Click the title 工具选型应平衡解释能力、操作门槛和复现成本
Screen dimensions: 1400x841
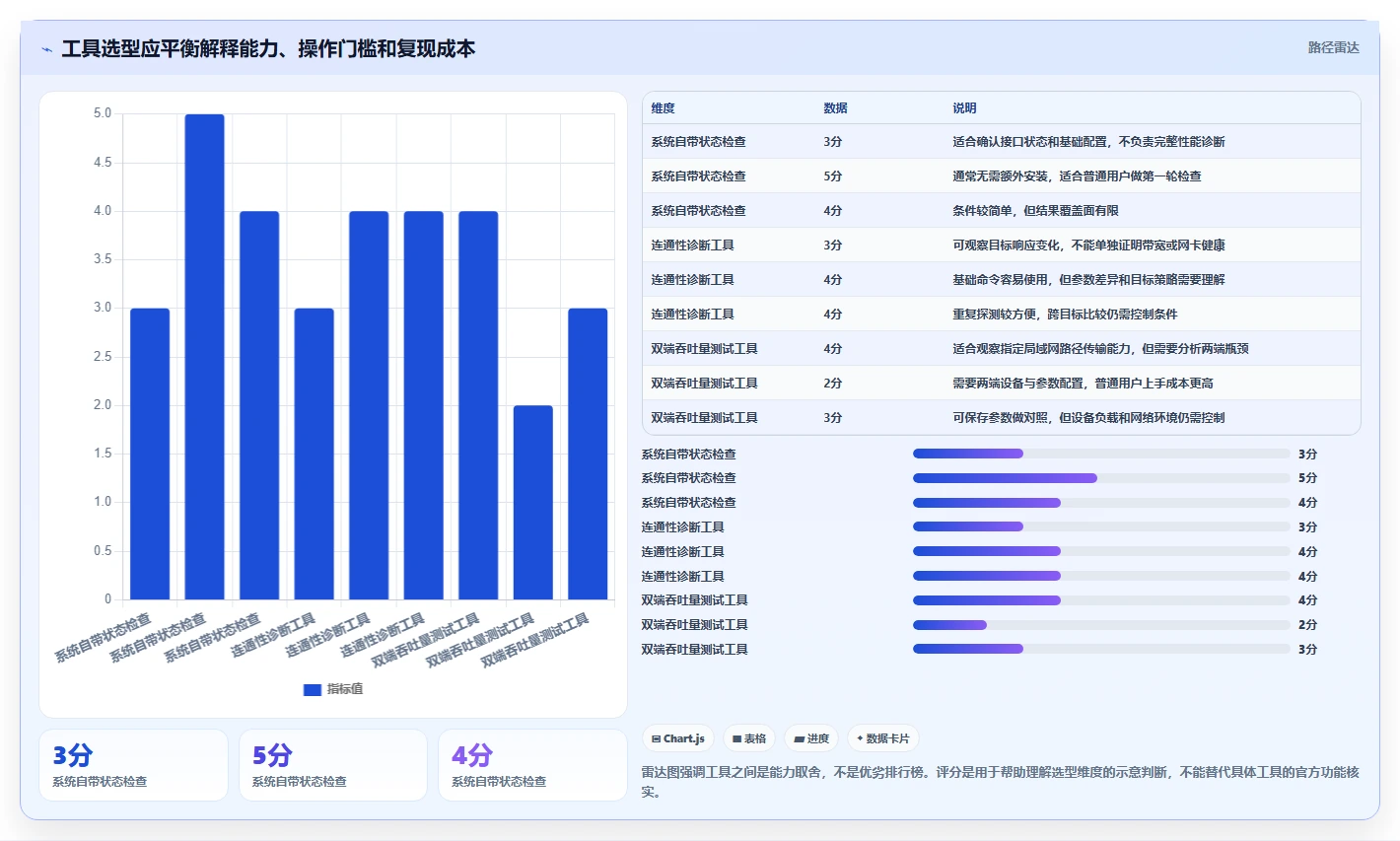(268, 48)
